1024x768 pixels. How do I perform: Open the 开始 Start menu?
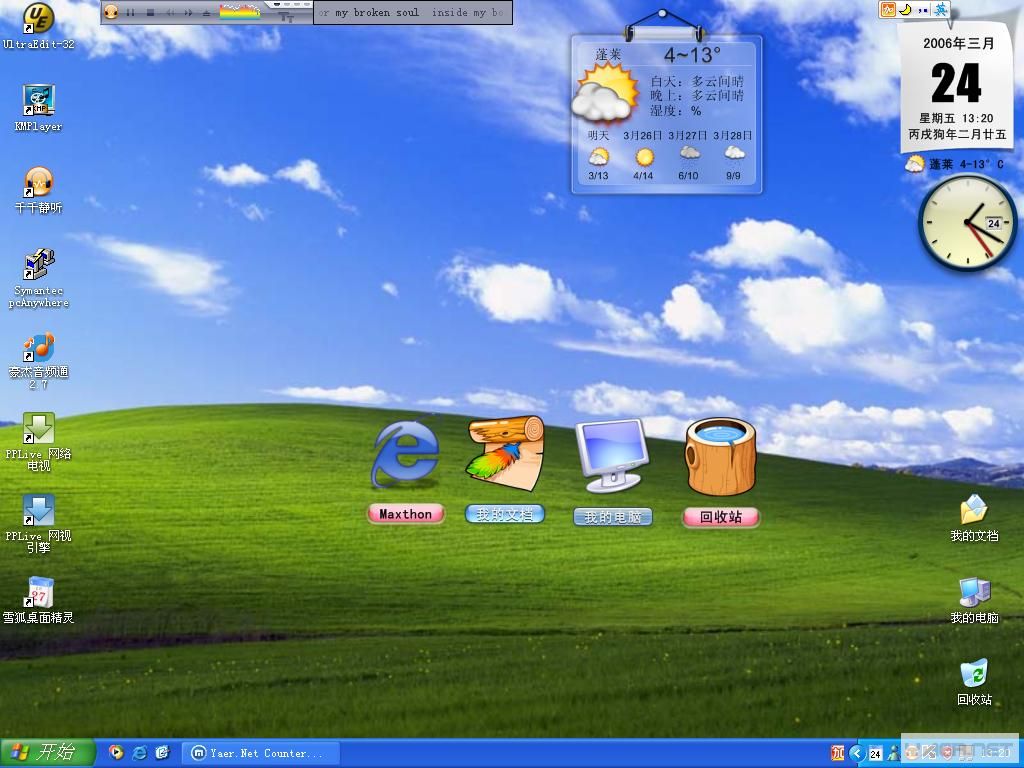click(x=48, y=753)
